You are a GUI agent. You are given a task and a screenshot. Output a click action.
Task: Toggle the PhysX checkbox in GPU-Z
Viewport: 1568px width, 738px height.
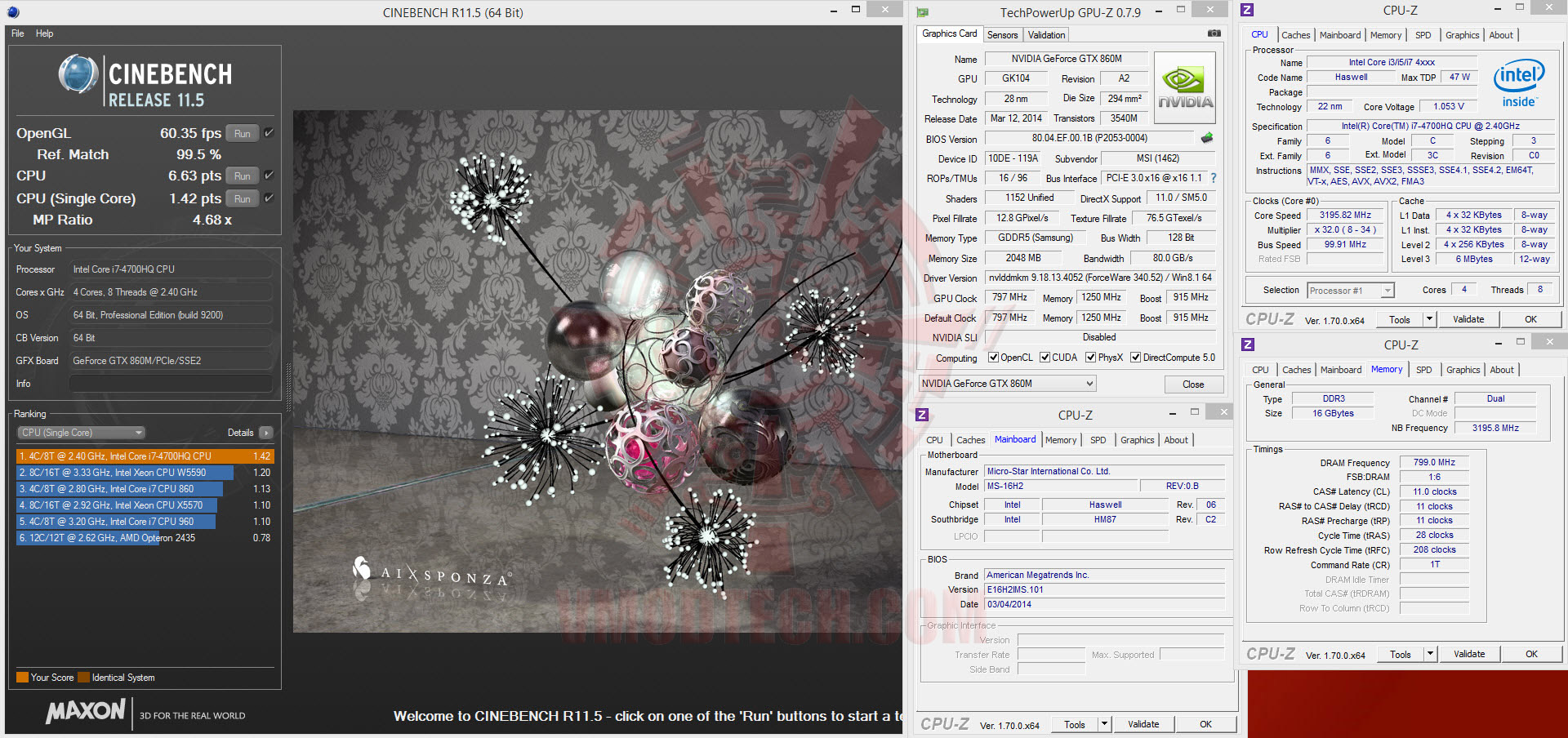click(1091, 358)
